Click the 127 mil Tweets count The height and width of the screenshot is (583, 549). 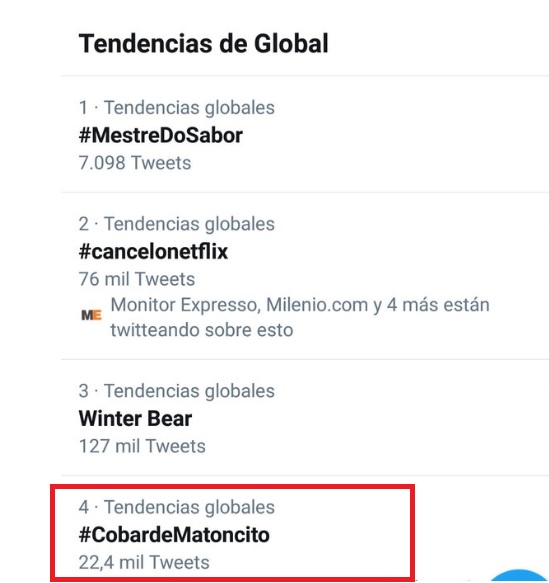[142, 446]
